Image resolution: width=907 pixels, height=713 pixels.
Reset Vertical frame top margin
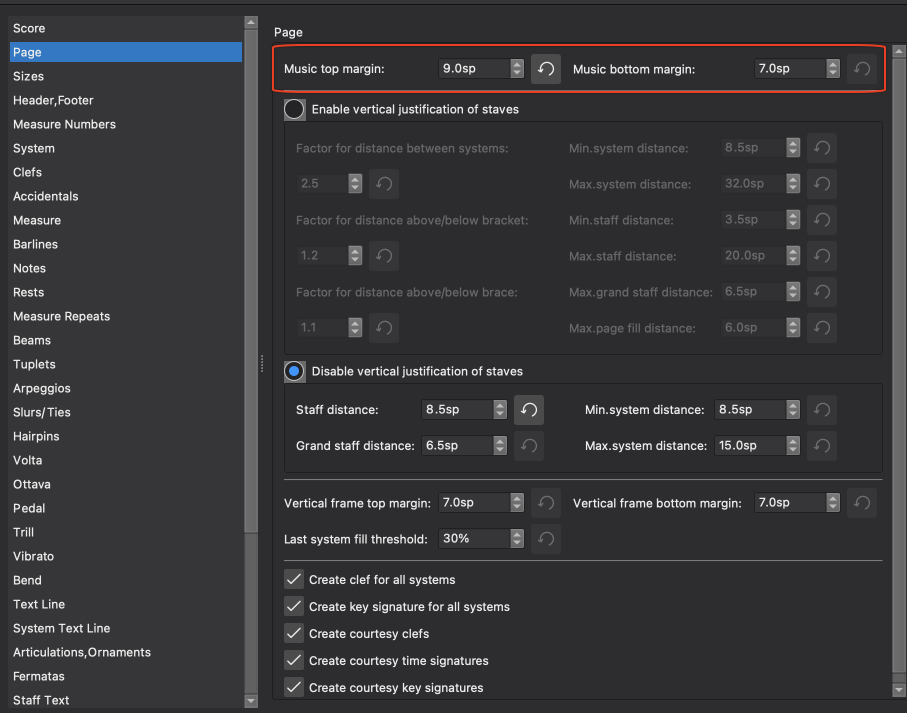click(545, 503)
